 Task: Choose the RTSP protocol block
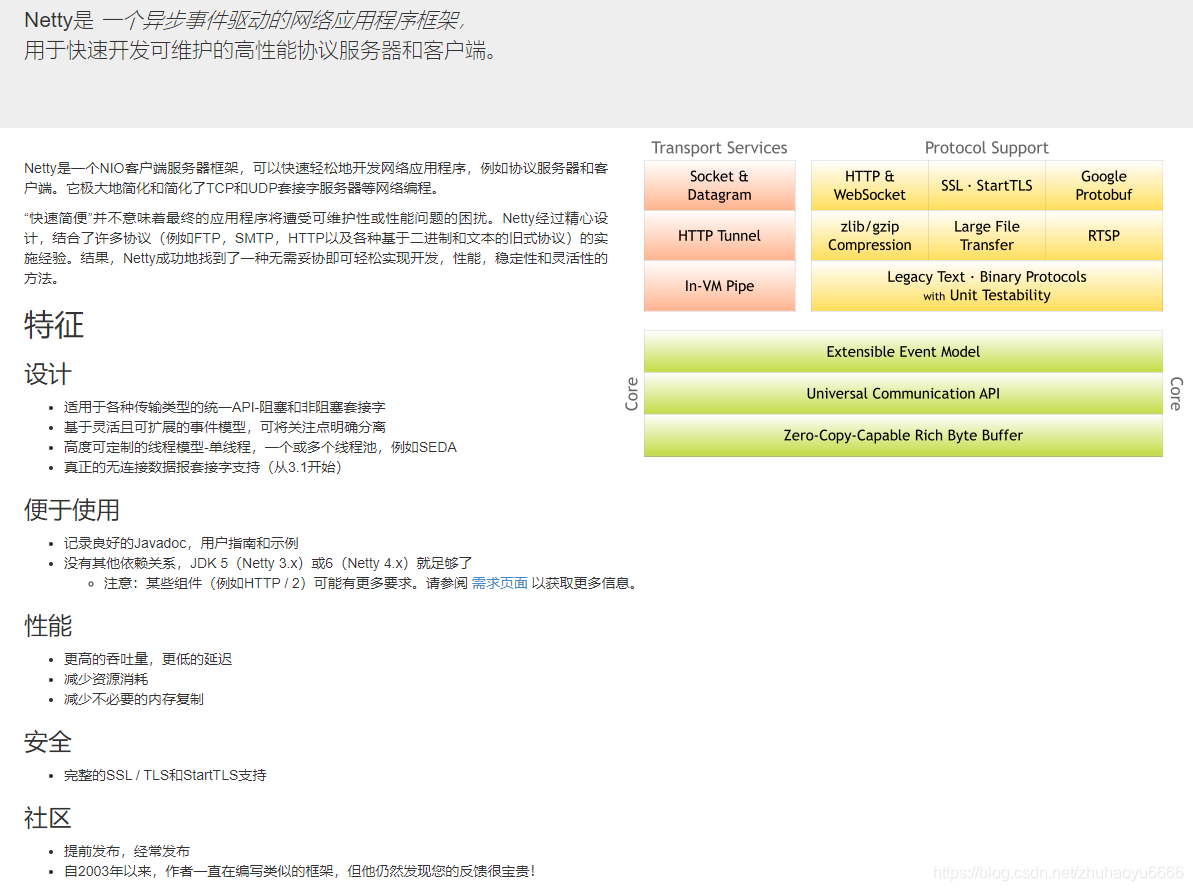click(1103, 236)
